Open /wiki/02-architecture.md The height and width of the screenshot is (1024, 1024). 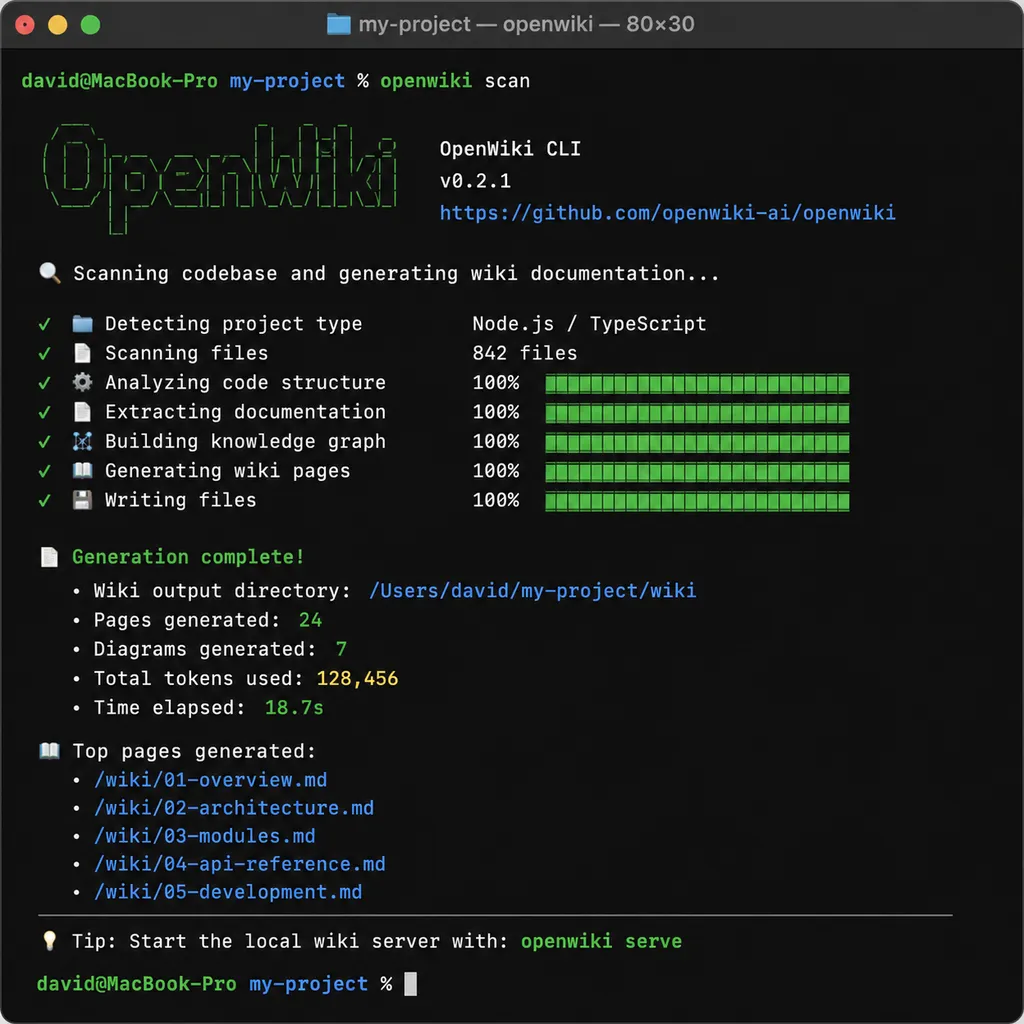234,808
